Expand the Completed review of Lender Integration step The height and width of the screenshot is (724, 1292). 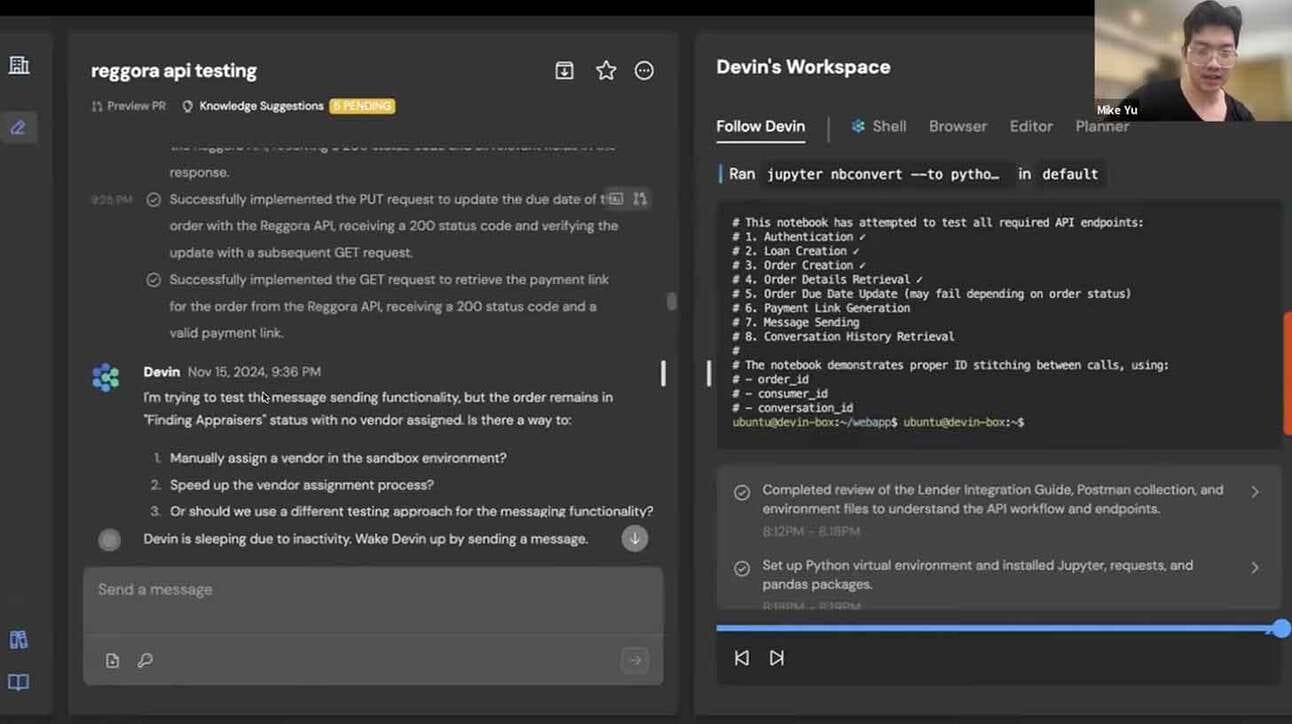[1255, 492]
